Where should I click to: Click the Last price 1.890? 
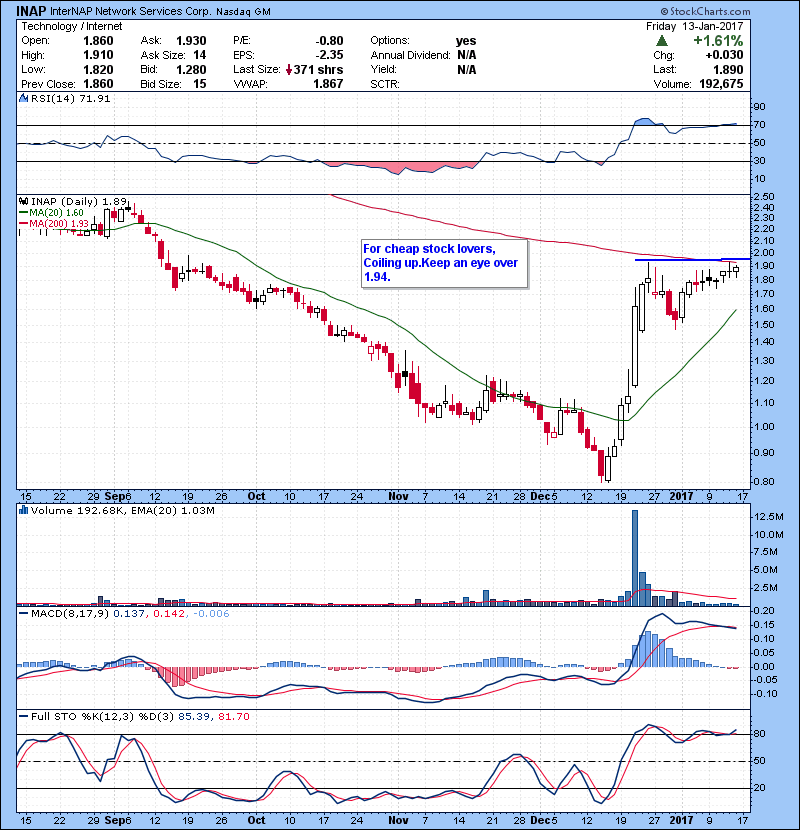pyautogui.click(x=727, y=69)
